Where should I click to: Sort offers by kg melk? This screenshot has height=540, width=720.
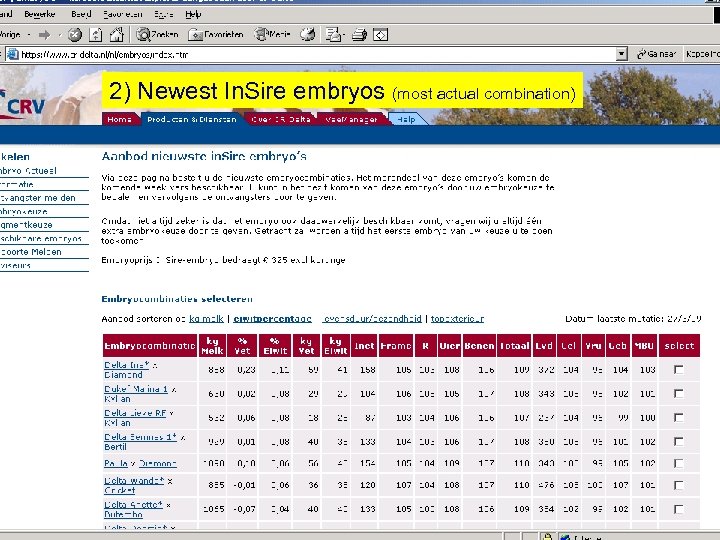(206, 319)
